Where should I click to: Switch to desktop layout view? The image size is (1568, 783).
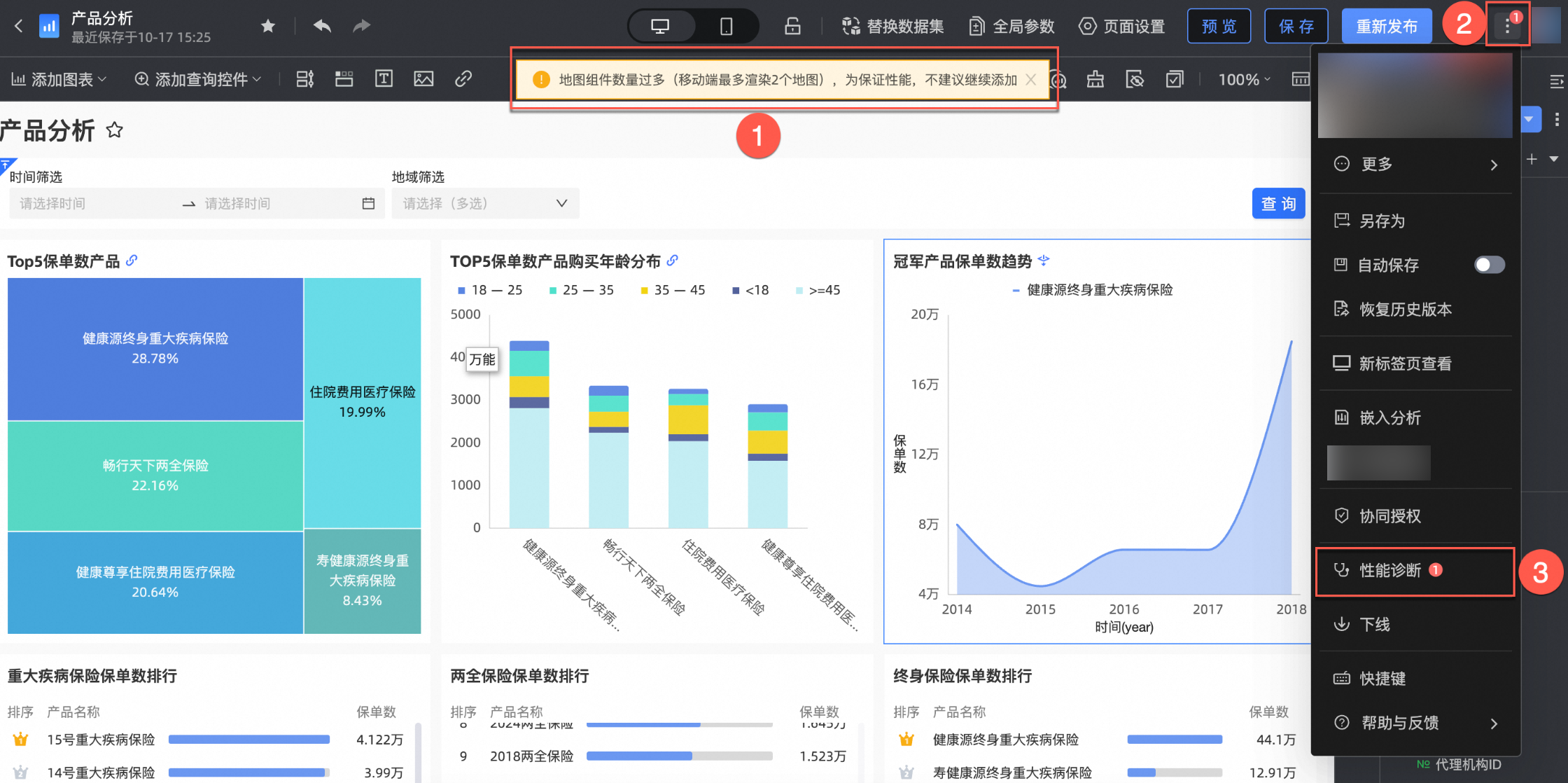tap(660, 27)
